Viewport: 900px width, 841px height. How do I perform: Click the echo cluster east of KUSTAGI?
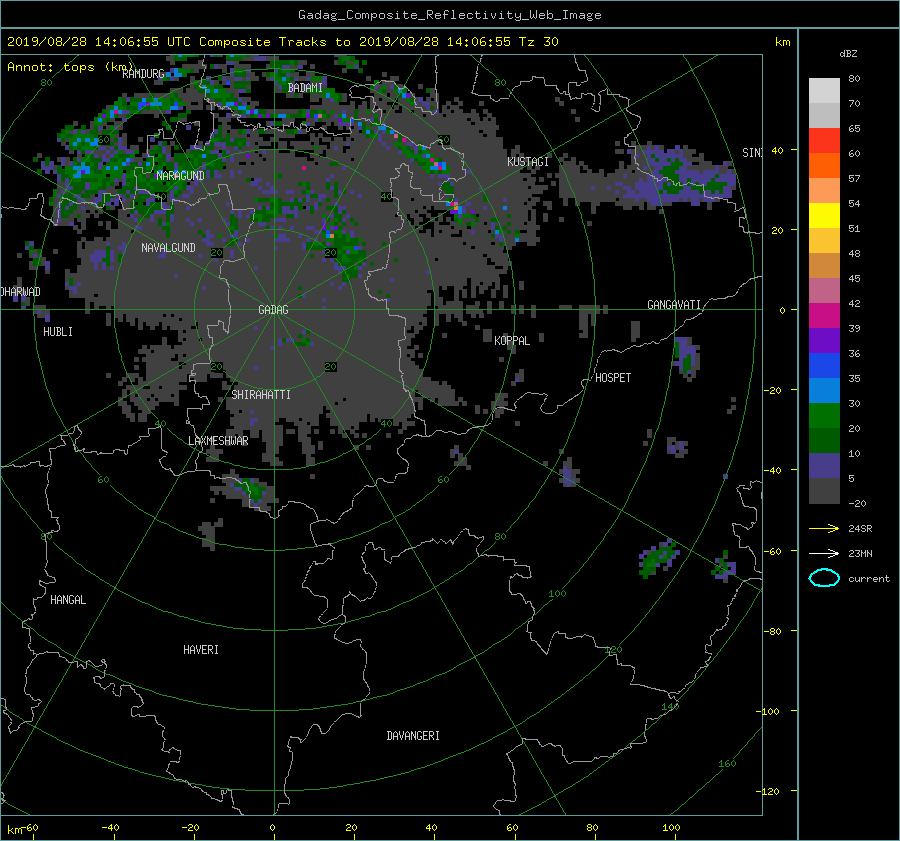click(677, 177)
